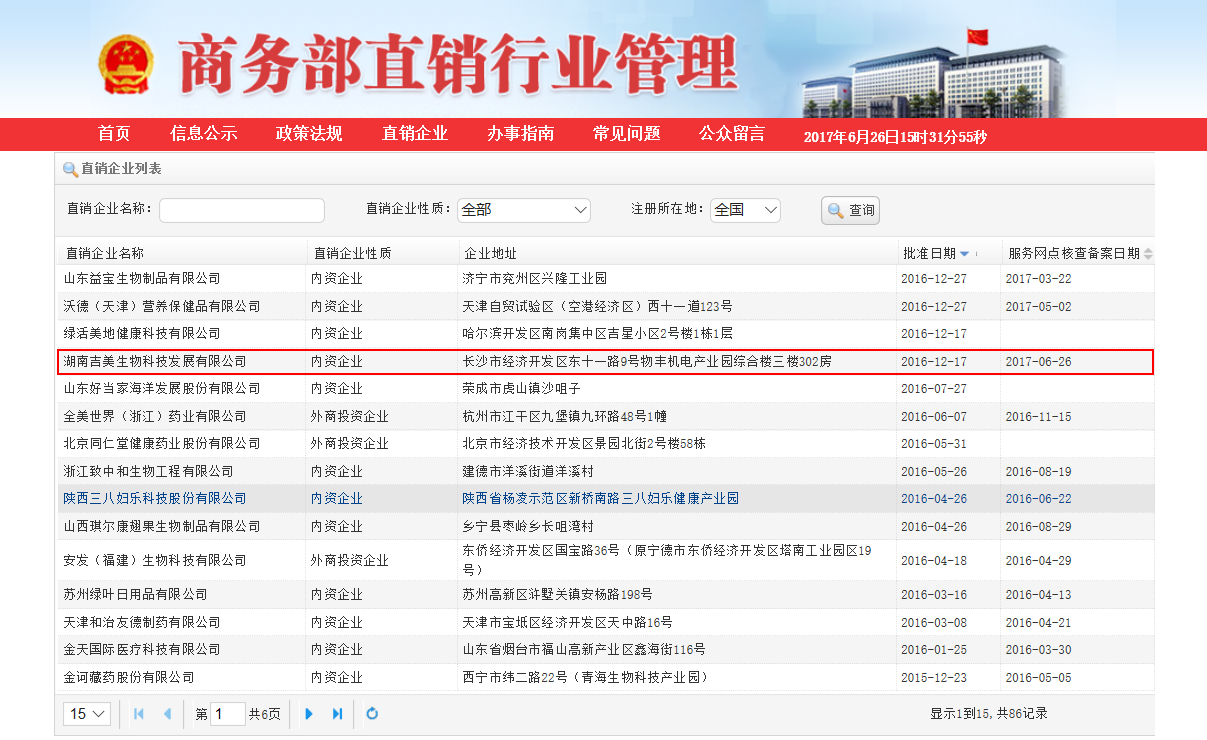
Task: Toggle sort arrow on 批准日期 column
Action: [964, 254]
